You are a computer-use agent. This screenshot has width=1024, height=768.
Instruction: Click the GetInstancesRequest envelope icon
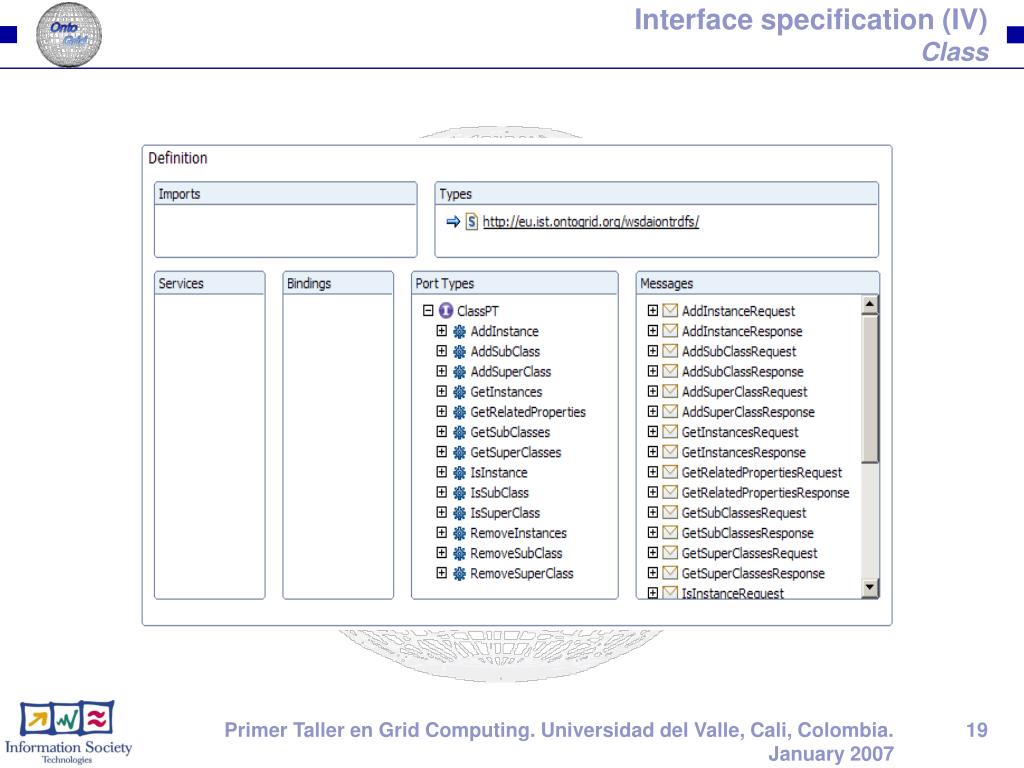click(x=670, y=432)
